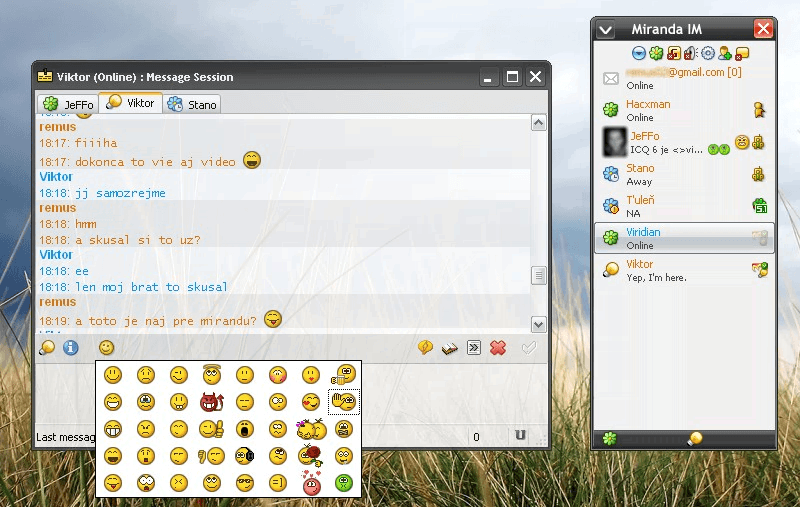
Task: Switch to the Viktor chat tab
Action: (131, 103)
